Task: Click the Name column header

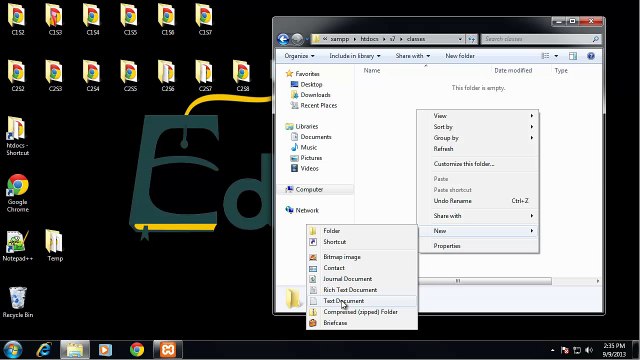Action: [x=424, y=71]
